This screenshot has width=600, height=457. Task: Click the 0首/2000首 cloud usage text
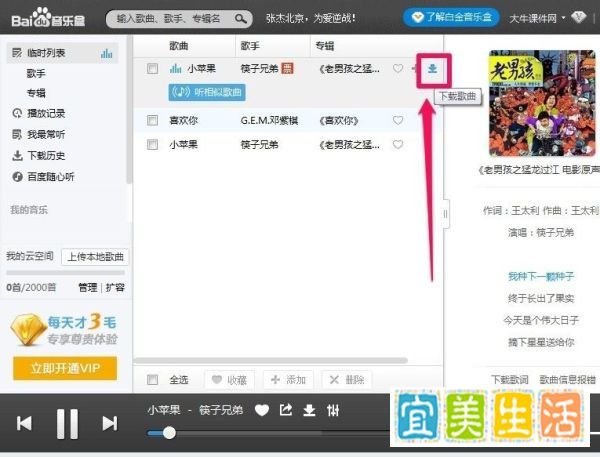click(x=31, y=287)
